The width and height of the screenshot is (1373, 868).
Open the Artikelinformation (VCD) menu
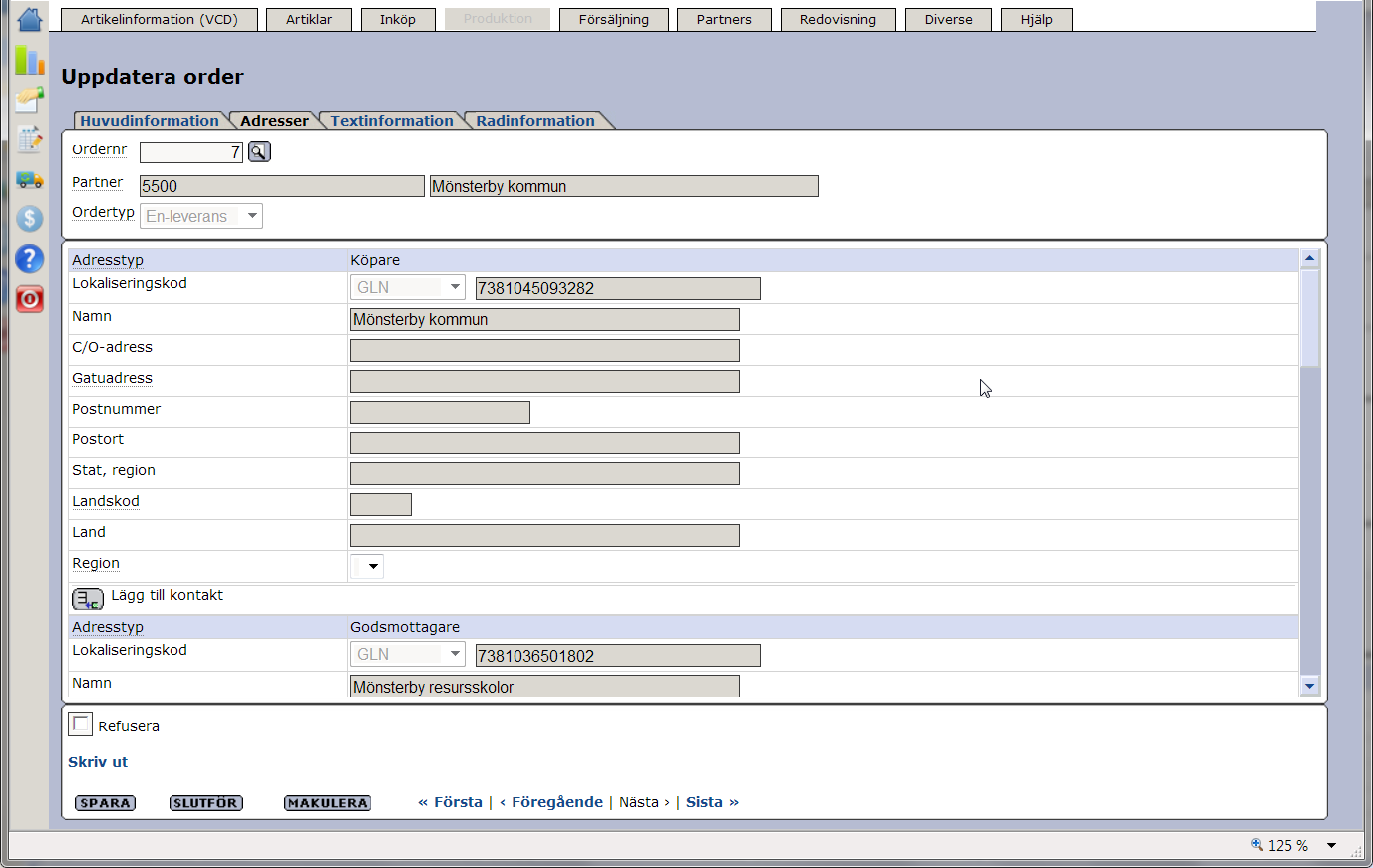(x=160, y=19)
